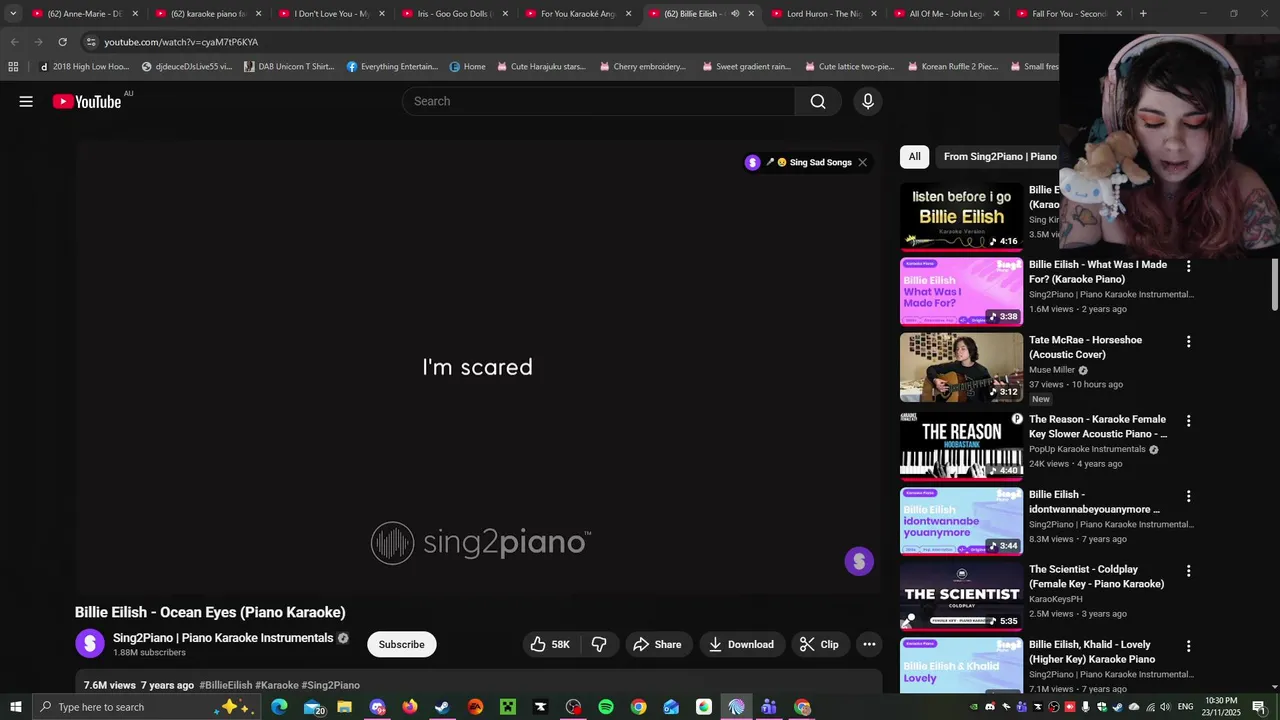Share the video
This screenshot has width=1280, height=720.
pos(657,645)
